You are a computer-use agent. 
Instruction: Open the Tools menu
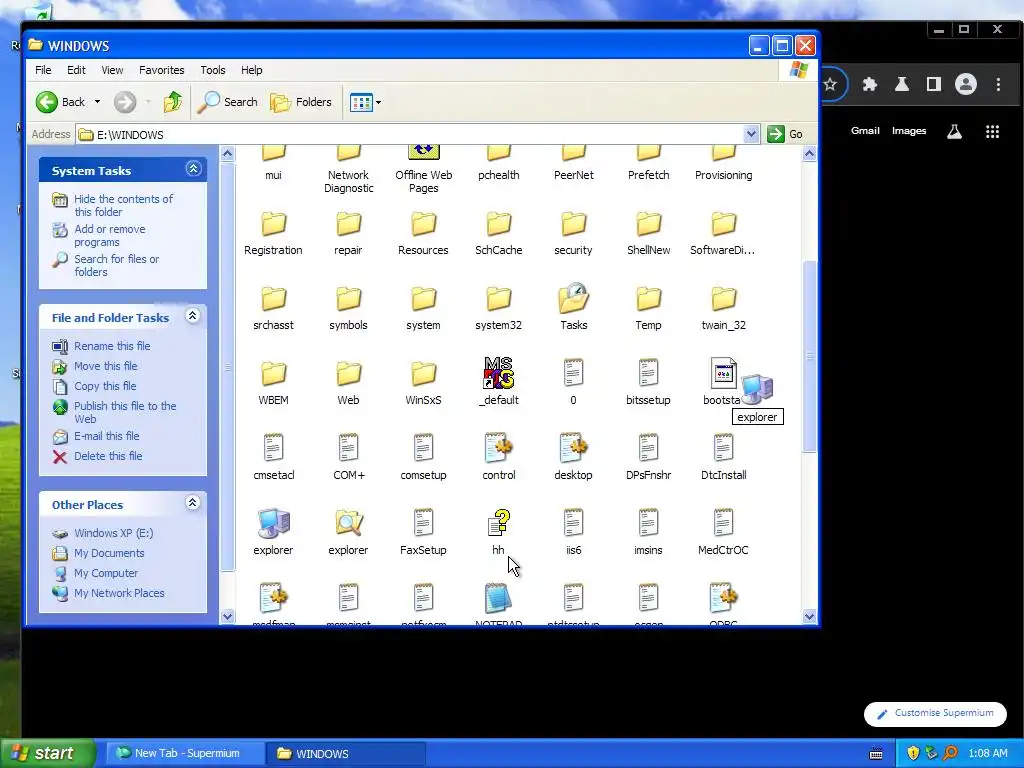pos(213,70)
